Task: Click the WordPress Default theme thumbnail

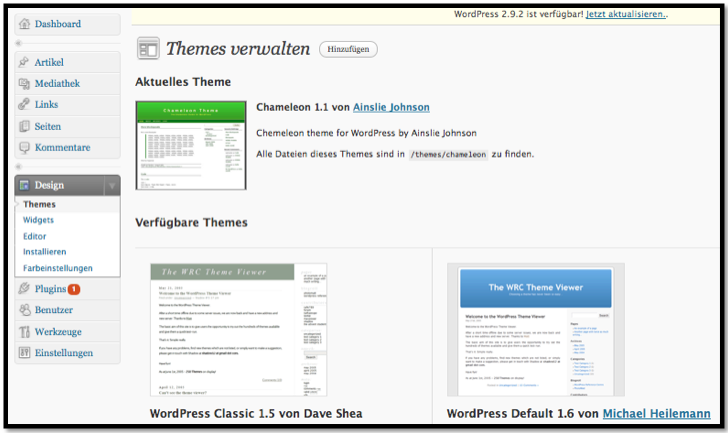Action: click(536, 330)
